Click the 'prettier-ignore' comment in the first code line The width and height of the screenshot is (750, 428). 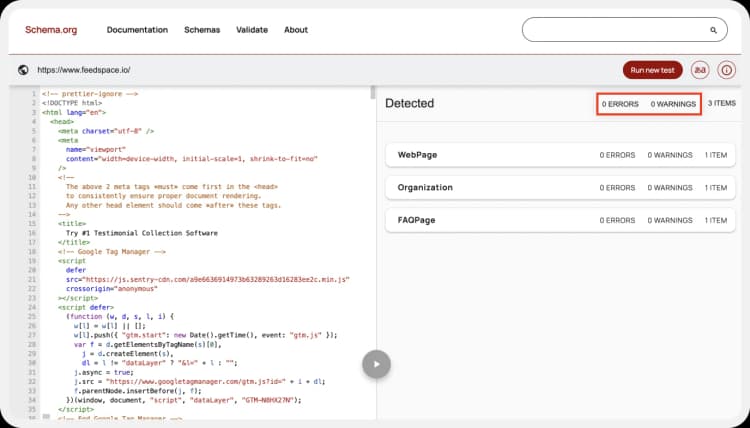pos(90,94)
